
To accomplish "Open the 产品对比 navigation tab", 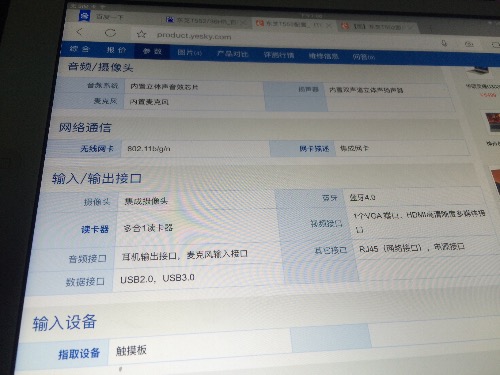I will coord(232,54).
